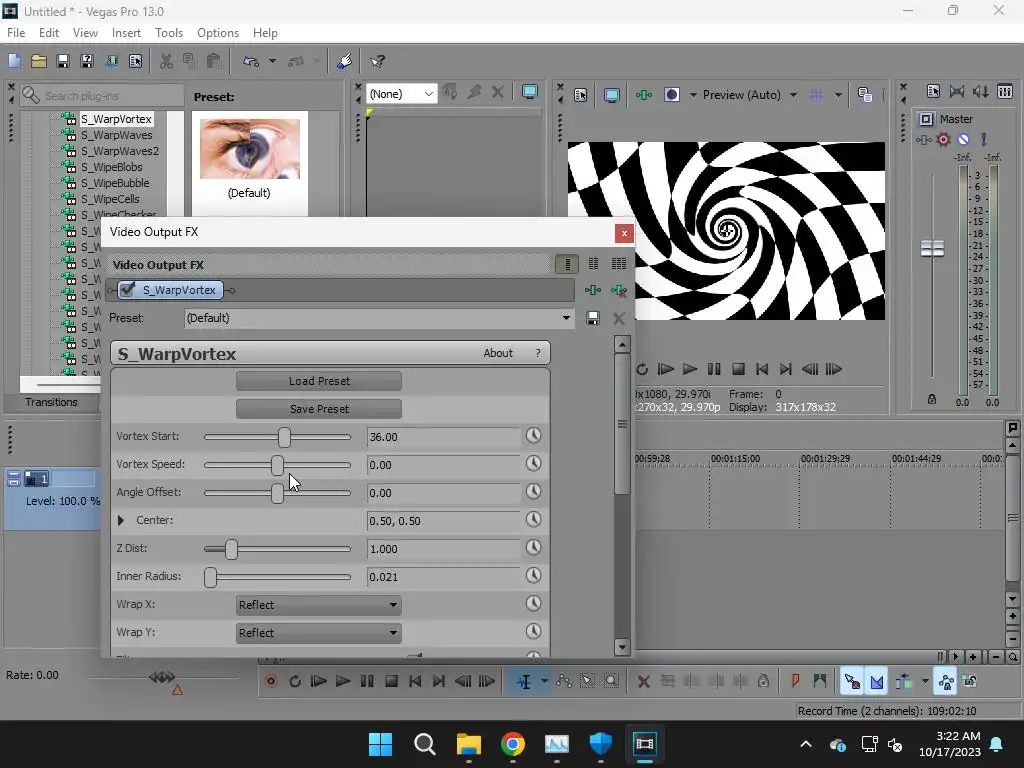This screenshot has height=768, width=1024.
Task: Click the Play button in preview transport
Action: 690,370
